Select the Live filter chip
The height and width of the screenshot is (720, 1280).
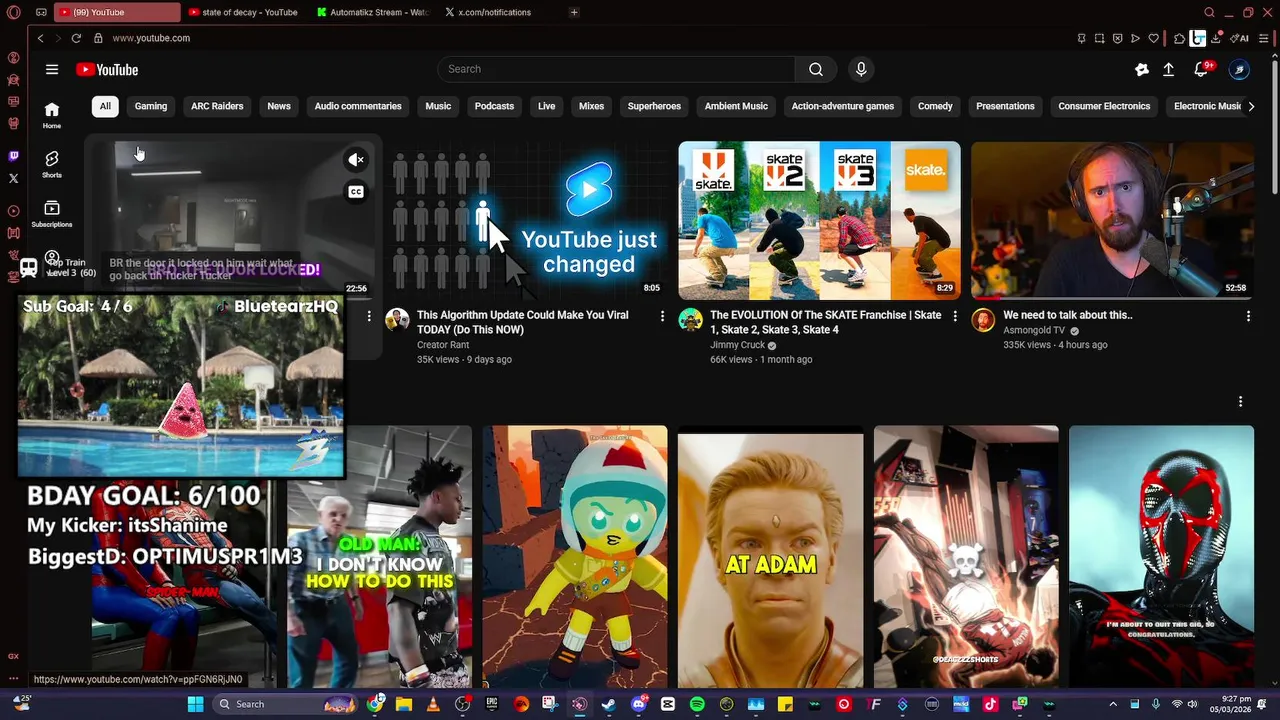[x=546, y=106]
